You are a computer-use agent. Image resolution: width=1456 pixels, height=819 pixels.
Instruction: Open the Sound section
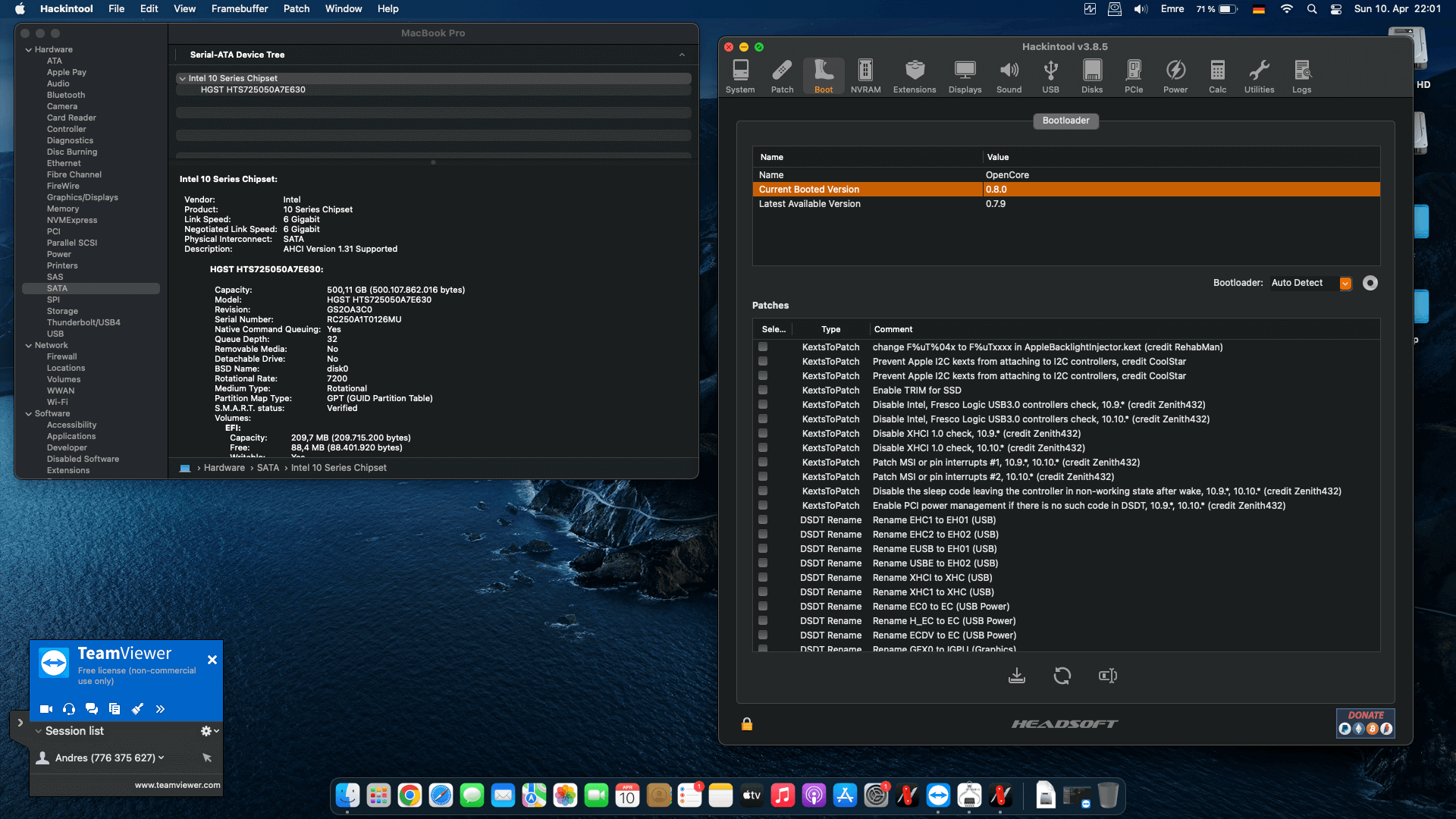pyautogui.click(x=1009, y=77)
